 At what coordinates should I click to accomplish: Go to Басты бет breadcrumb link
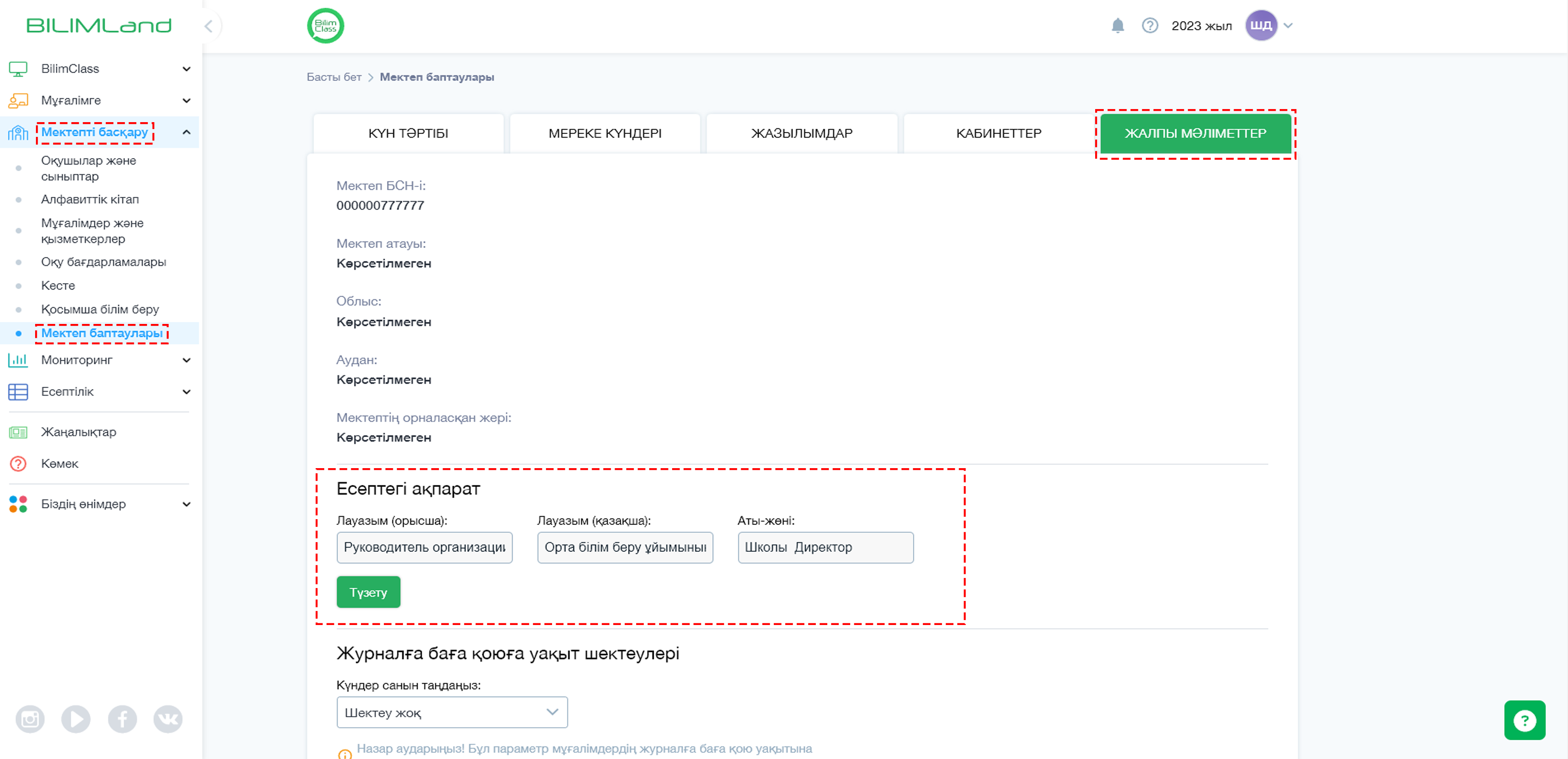click(334, 77)
